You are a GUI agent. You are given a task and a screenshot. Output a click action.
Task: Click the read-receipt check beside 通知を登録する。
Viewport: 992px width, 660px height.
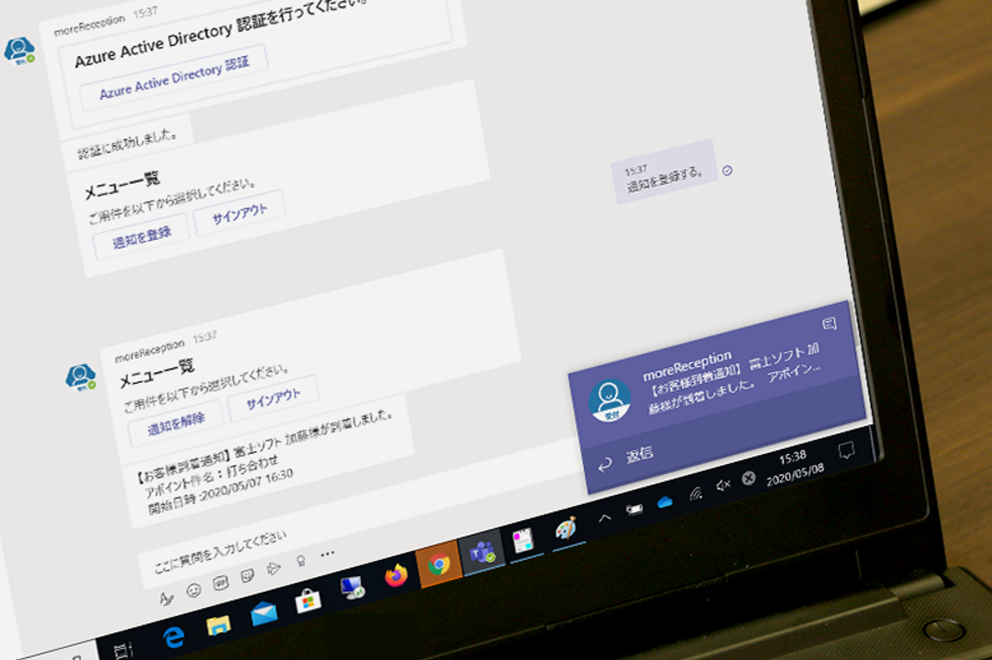tap(728, 170)
